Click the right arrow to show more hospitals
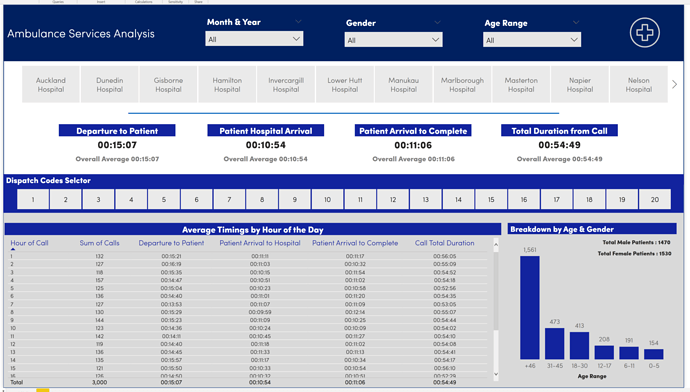The width and height of the screenshot is (690, 392). (x=674, y=84)
